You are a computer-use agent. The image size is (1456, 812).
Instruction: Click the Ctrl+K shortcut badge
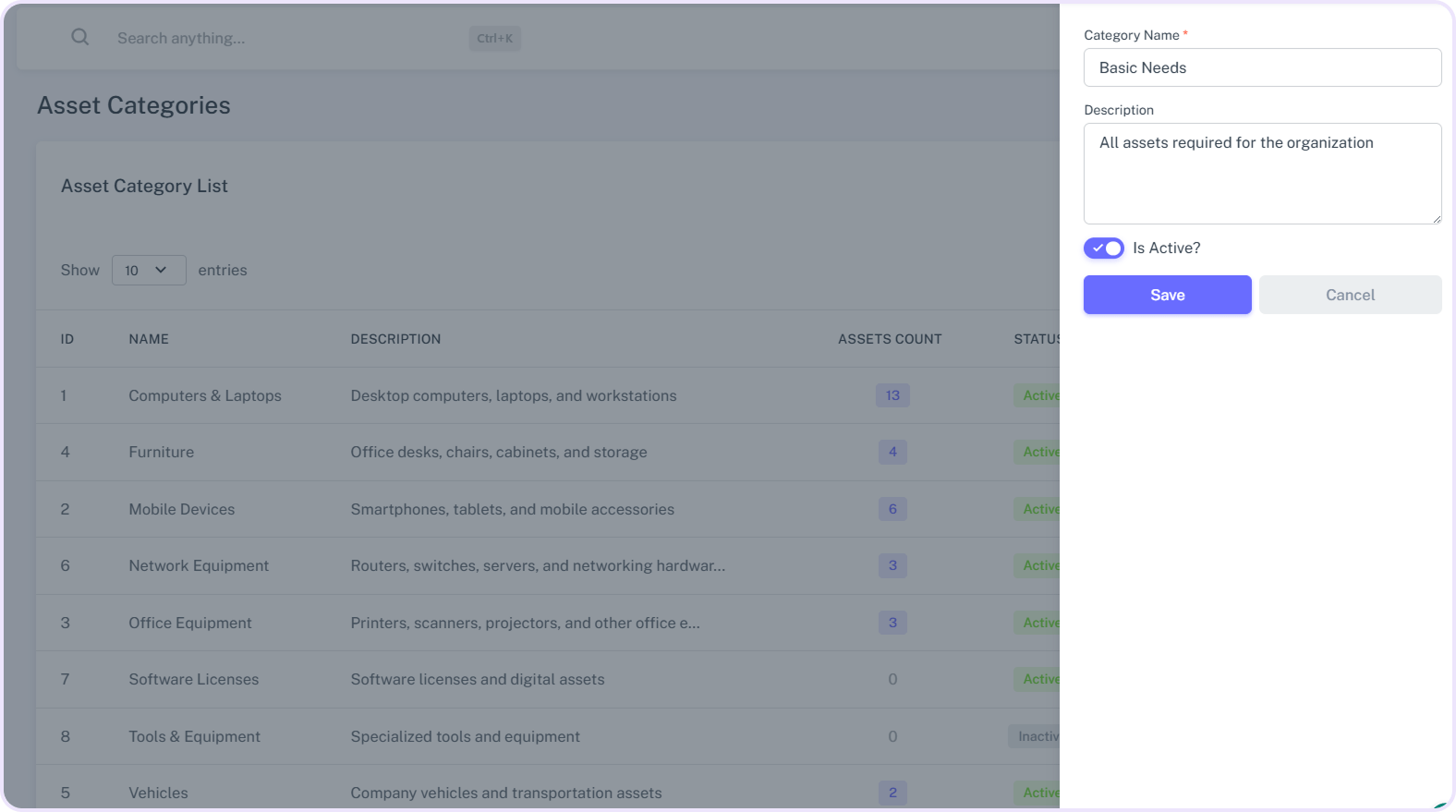[x=494, y=39]
